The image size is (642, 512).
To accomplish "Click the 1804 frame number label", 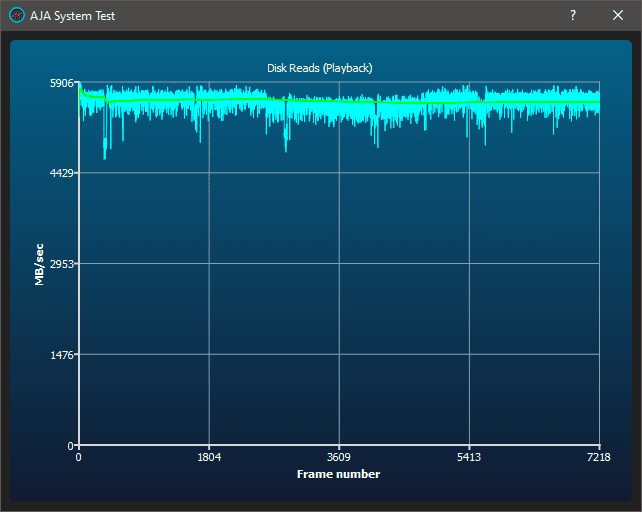I will [209, 457].
